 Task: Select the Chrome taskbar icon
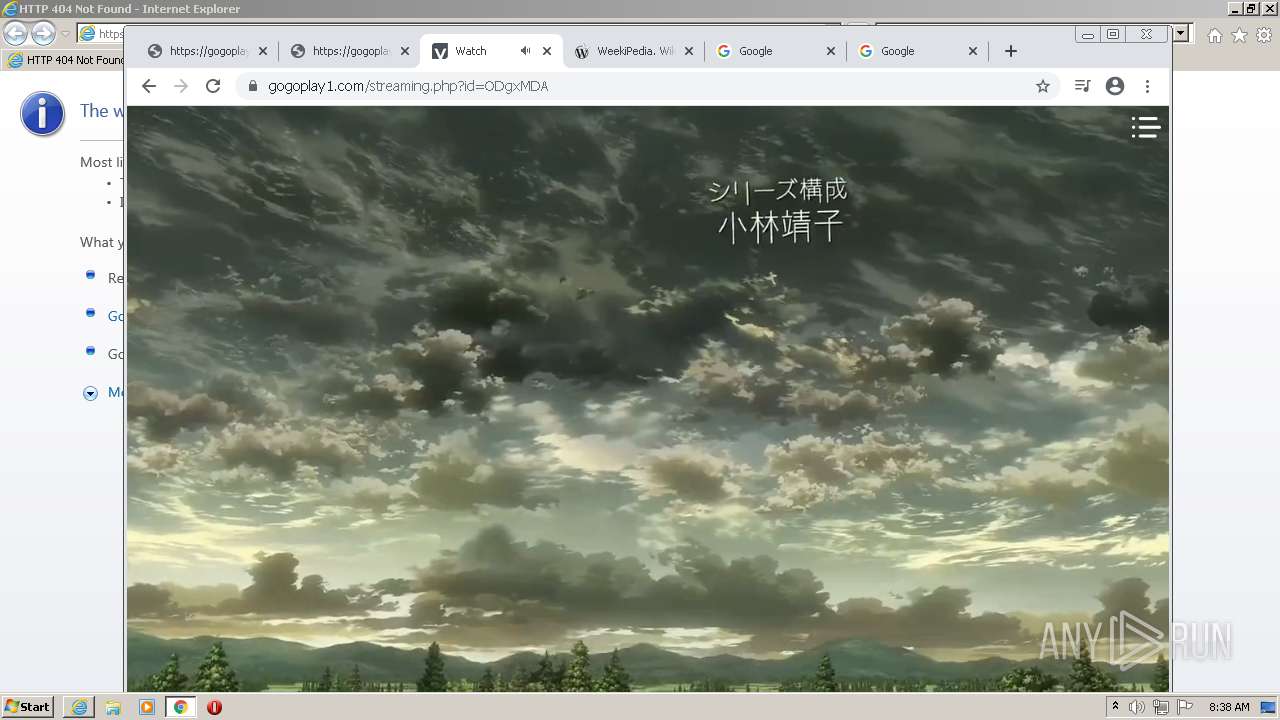point(180,707)
